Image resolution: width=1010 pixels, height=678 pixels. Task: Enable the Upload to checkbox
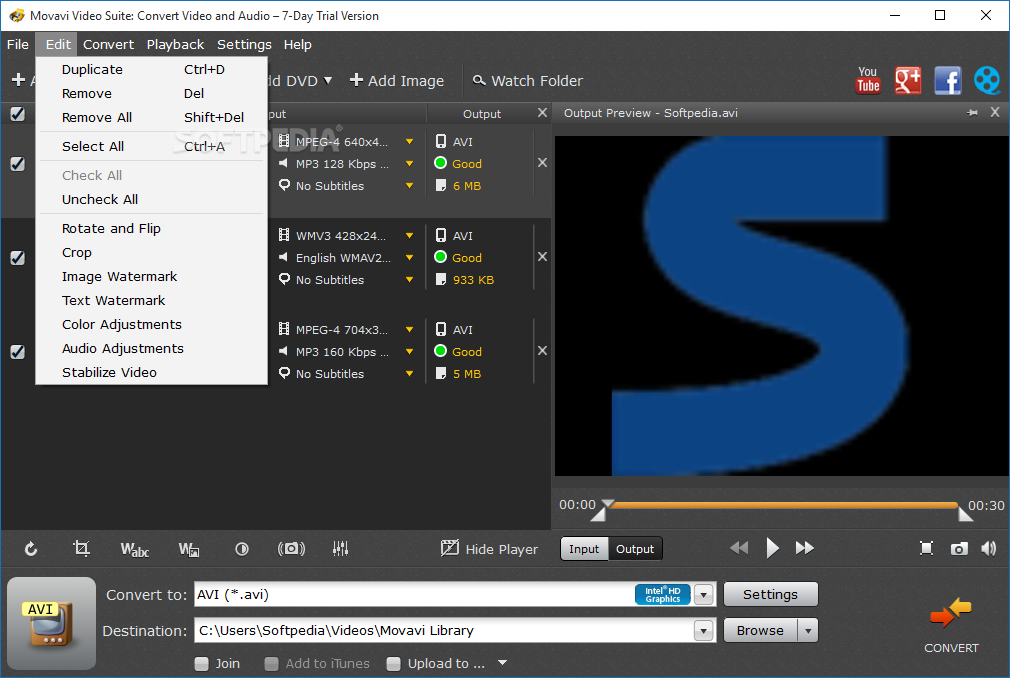coord(394,663)
